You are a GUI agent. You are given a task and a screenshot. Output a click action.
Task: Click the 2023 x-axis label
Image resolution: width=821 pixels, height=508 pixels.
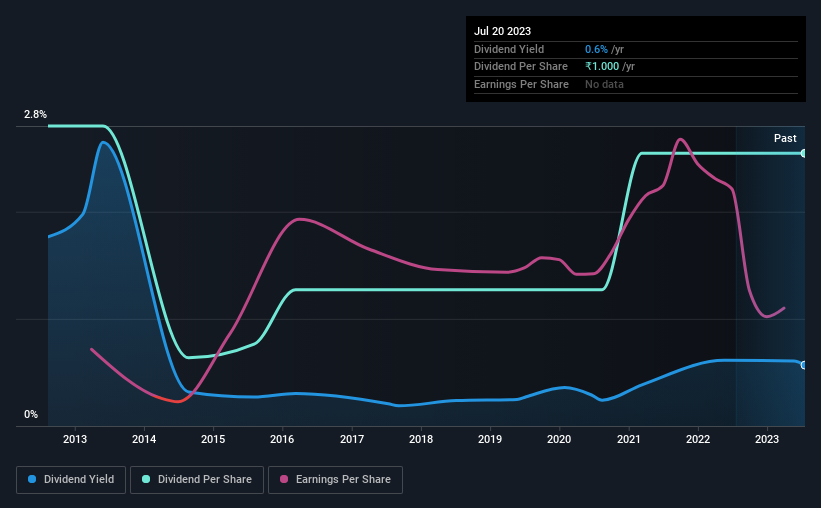pyautogui.click(x=767, y=439)
